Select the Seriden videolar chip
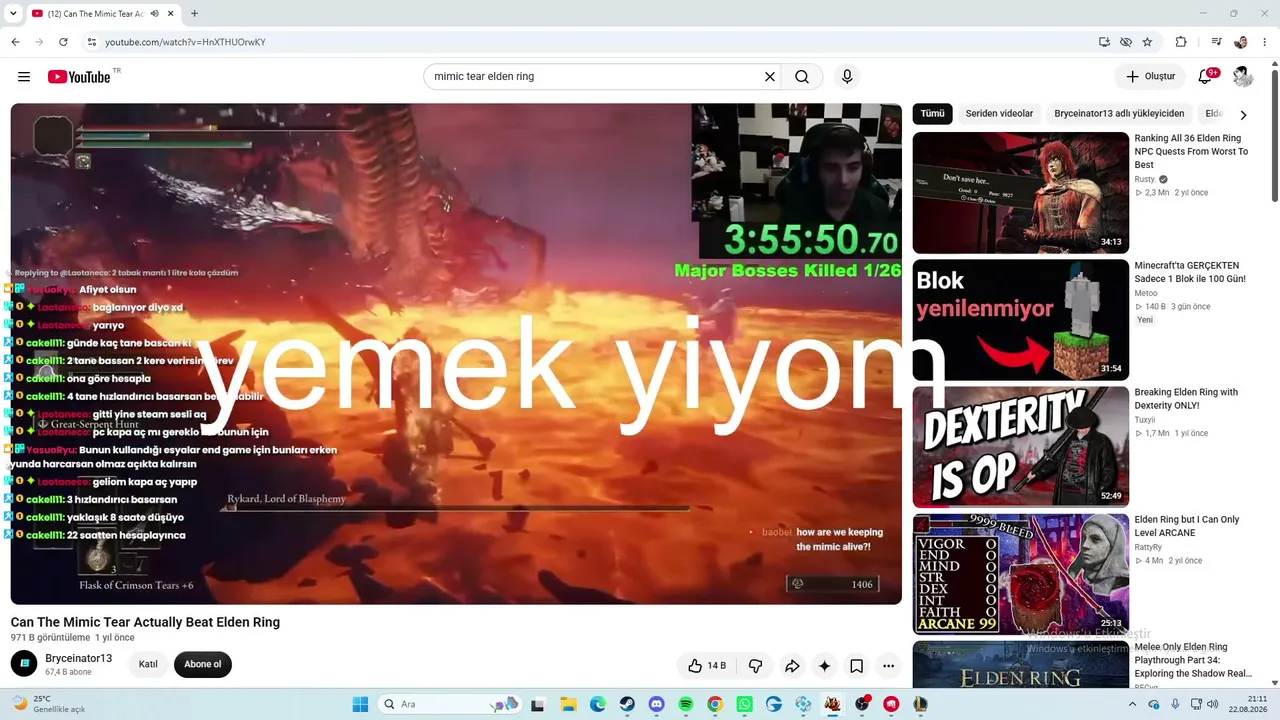1280x720 pixels. pos(999,114)
